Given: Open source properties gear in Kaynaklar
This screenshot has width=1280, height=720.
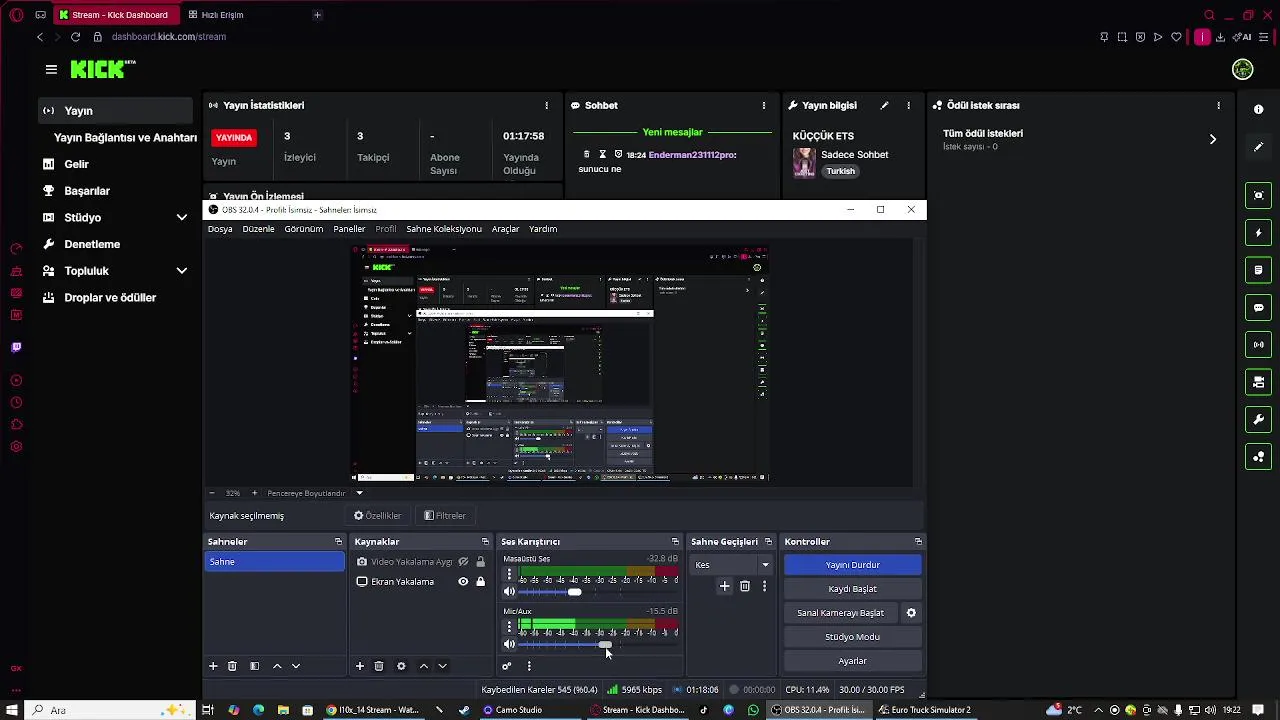Looking at the screenshot, I should point(401,666).
